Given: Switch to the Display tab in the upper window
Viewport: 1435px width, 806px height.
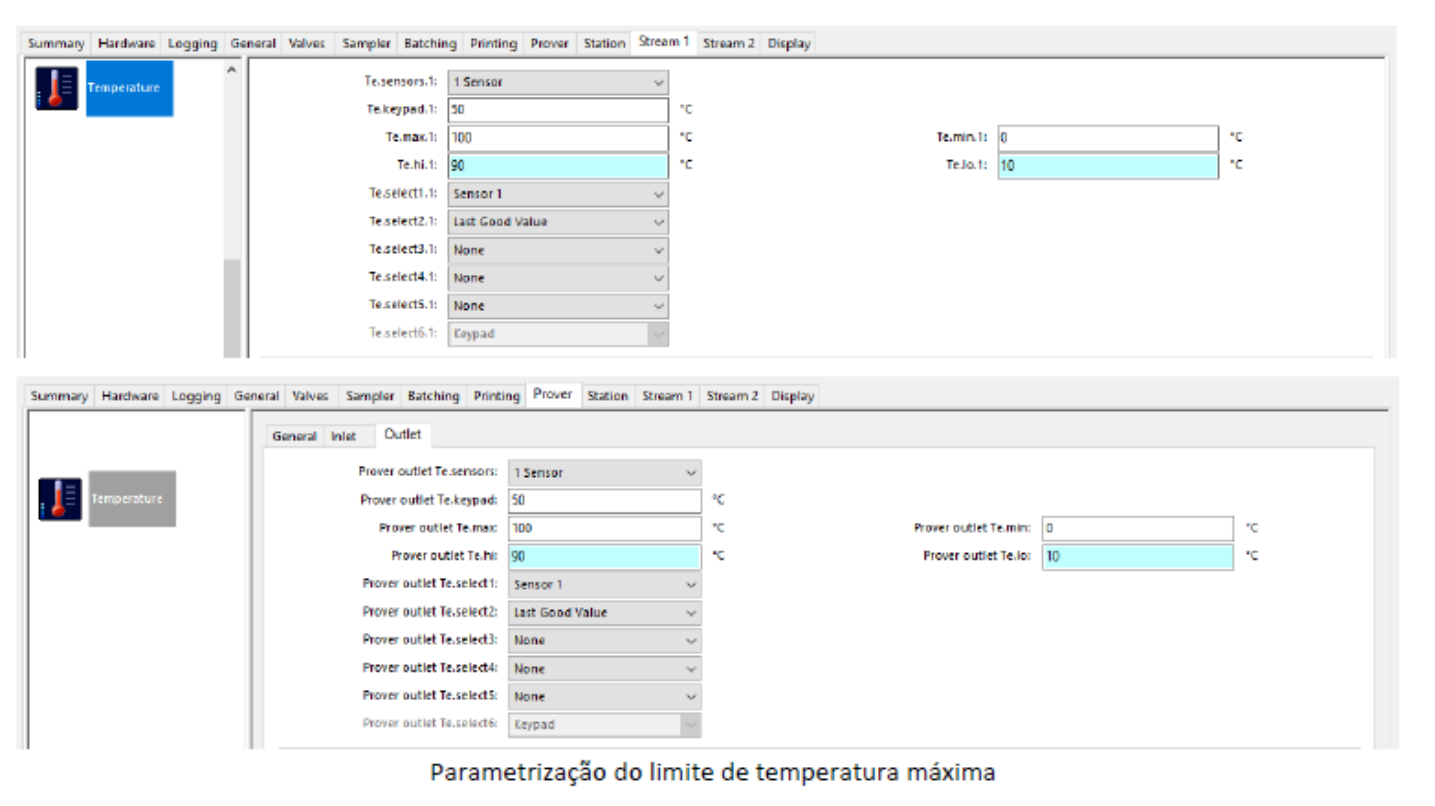Looking at the screenshot, I should coord(789,44).
